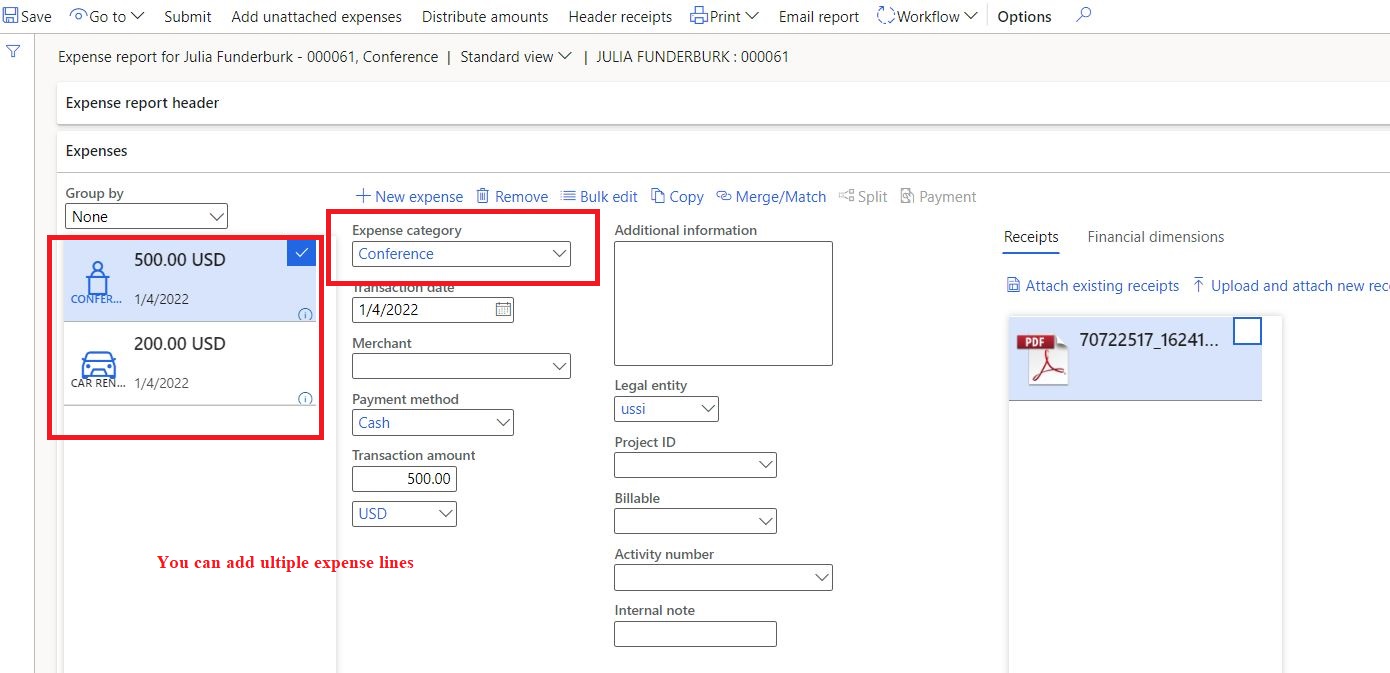Image resolution: width=1390 pixels, height=673 pixels.
Task: Open the filter icon in the left sidebar
Action: coord(13,51)
